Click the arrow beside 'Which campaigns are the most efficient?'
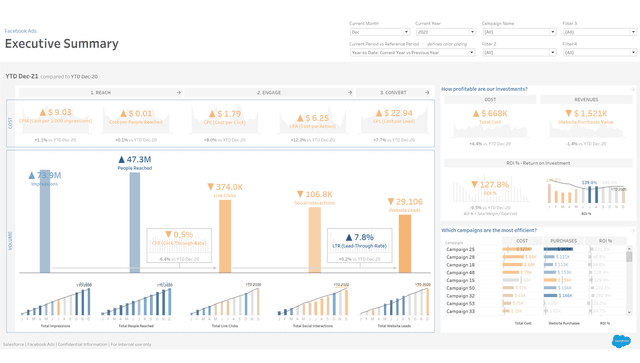This screenshot has width=640, height=363. [633, 230]
